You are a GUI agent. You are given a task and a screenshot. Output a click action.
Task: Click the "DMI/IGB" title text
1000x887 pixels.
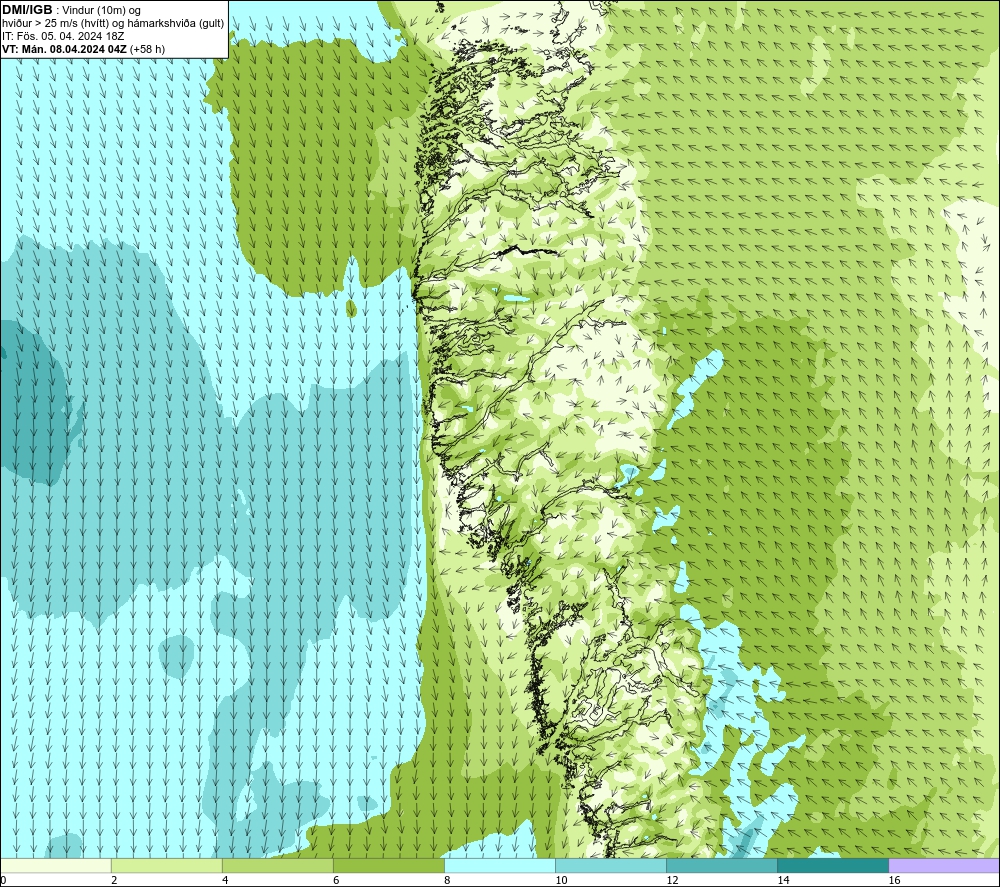click(x=27, y=10)
